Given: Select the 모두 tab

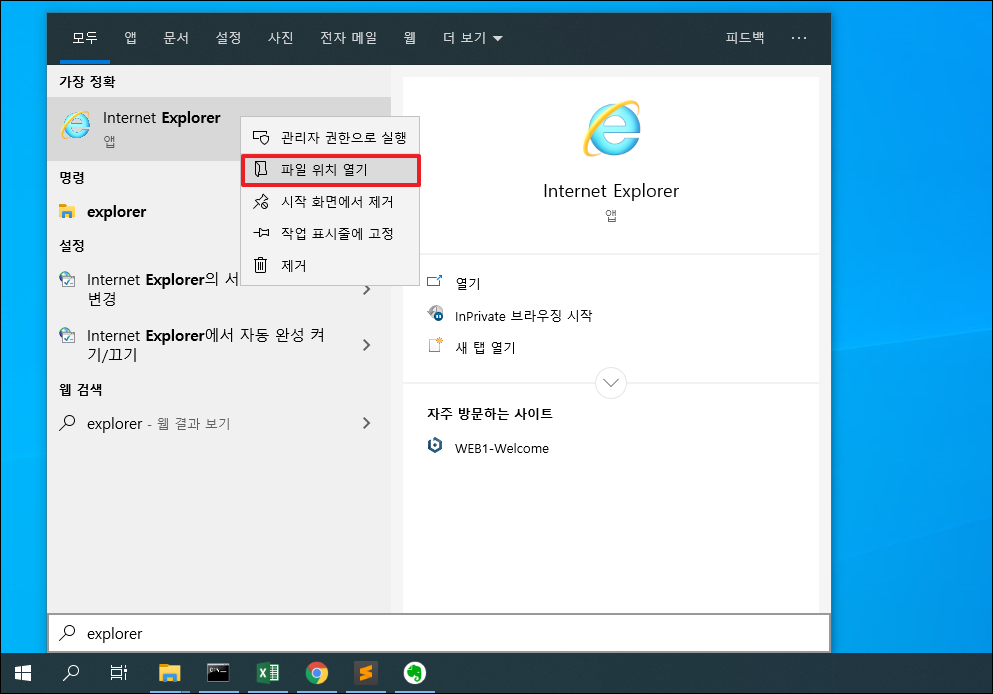Looking at the screenshot, I should (85, 38).
